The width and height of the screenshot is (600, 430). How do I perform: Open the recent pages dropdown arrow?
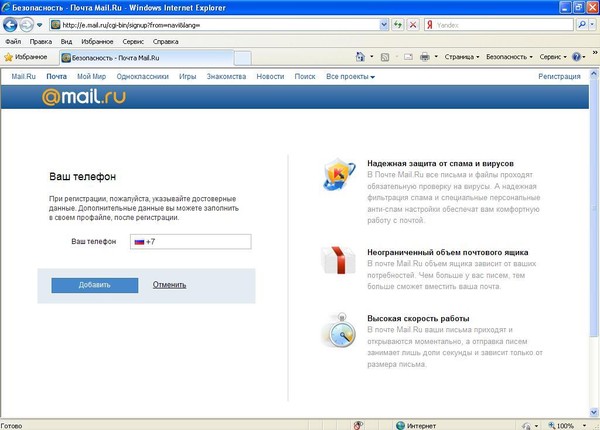click(39, 25)
